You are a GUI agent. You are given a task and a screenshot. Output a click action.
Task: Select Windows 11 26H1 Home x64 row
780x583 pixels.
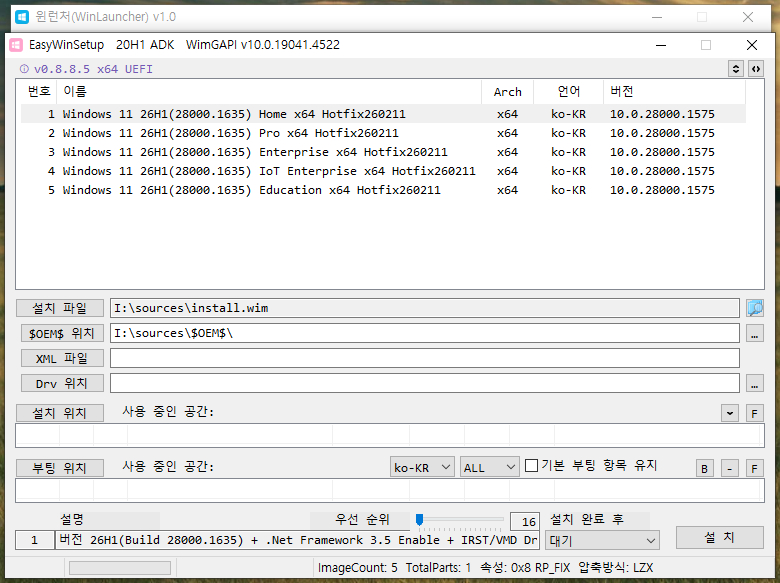point(383,114)
